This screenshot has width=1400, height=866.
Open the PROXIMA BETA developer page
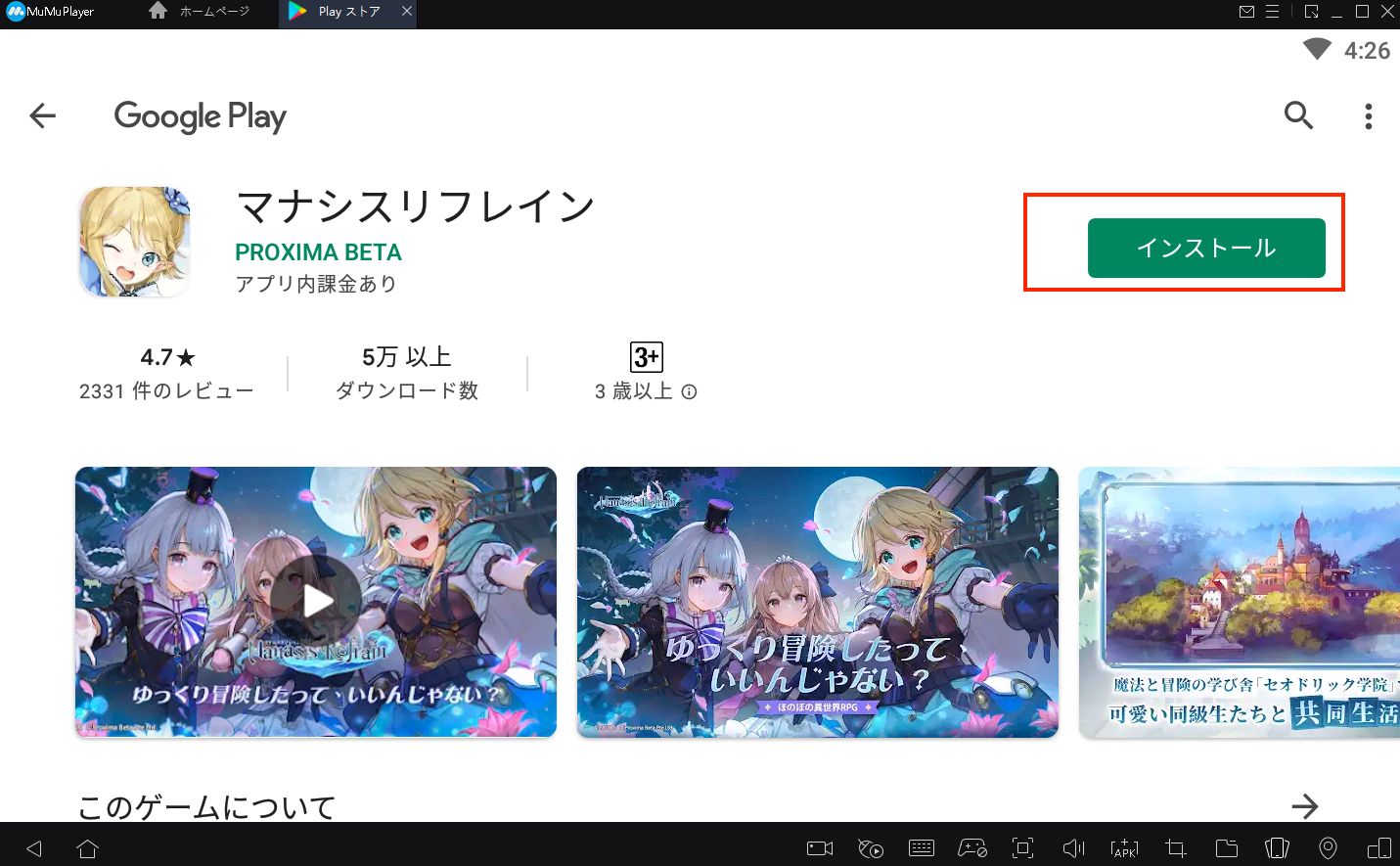tap(318, 252)
